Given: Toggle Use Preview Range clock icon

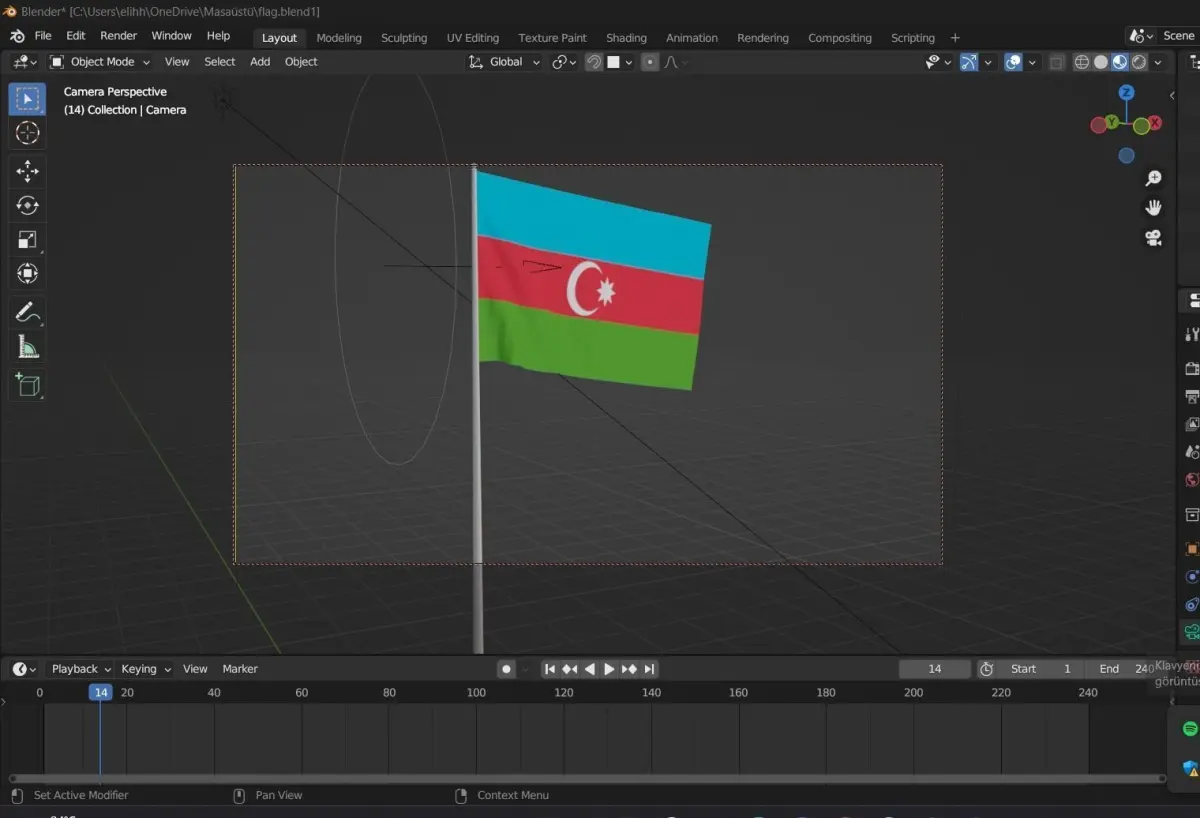Looking at the screenshot, I should point(986,669).
